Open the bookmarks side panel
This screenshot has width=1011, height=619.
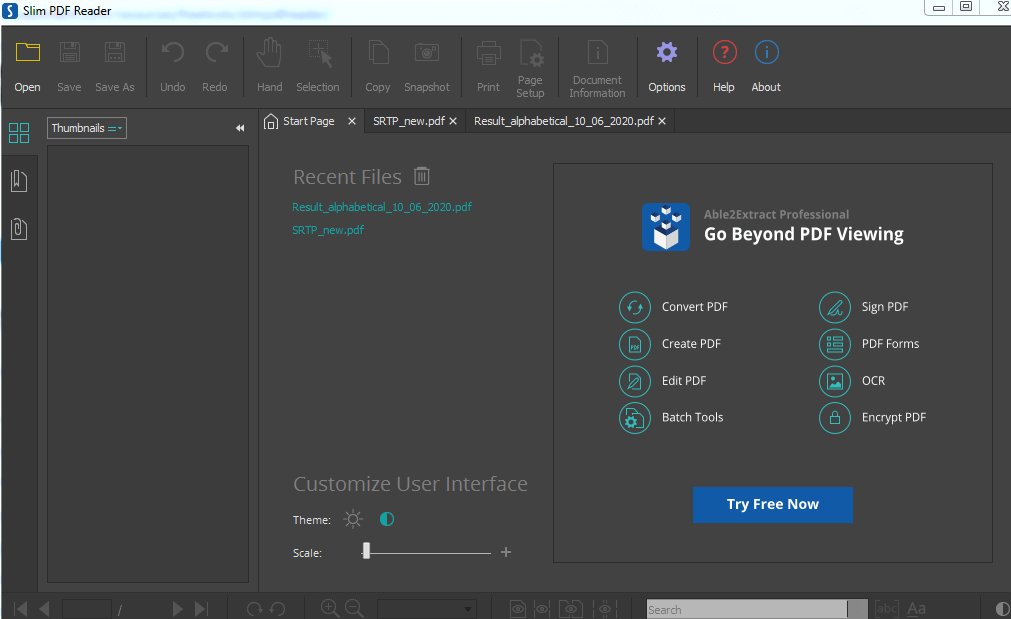(19, 181)
